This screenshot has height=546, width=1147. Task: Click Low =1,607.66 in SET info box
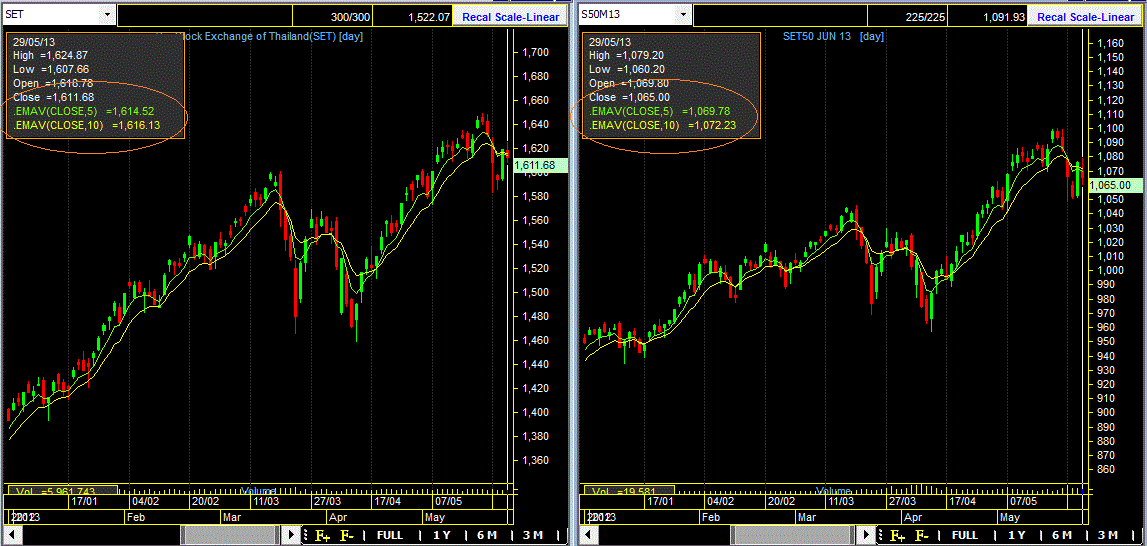(x=52, y=69)
